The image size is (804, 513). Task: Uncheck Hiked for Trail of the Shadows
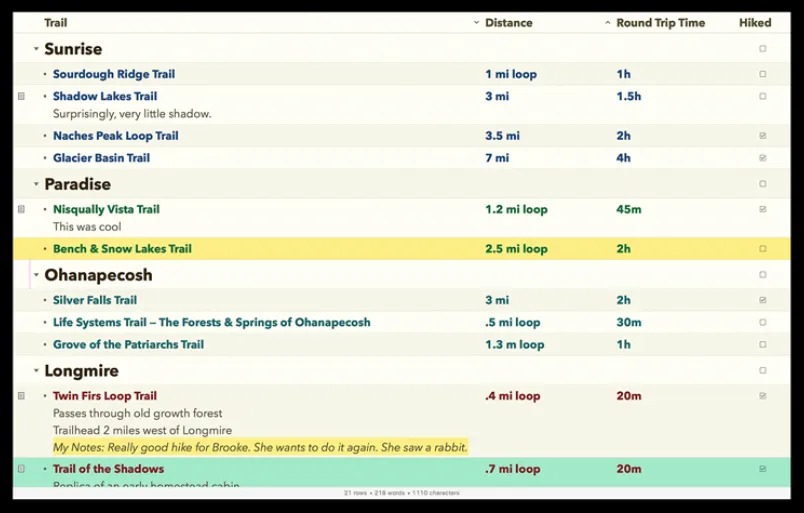point(762,468)
